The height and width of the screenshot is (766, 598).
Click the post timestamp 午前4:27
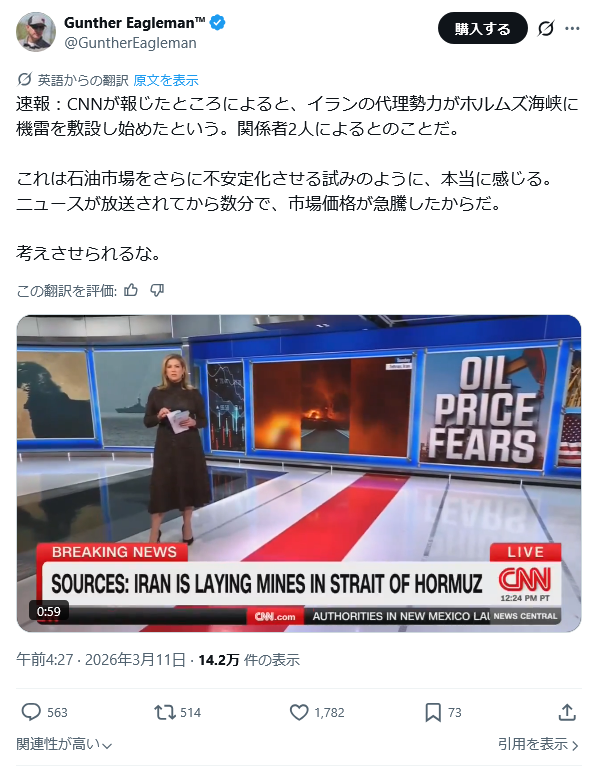coord(44,660)
